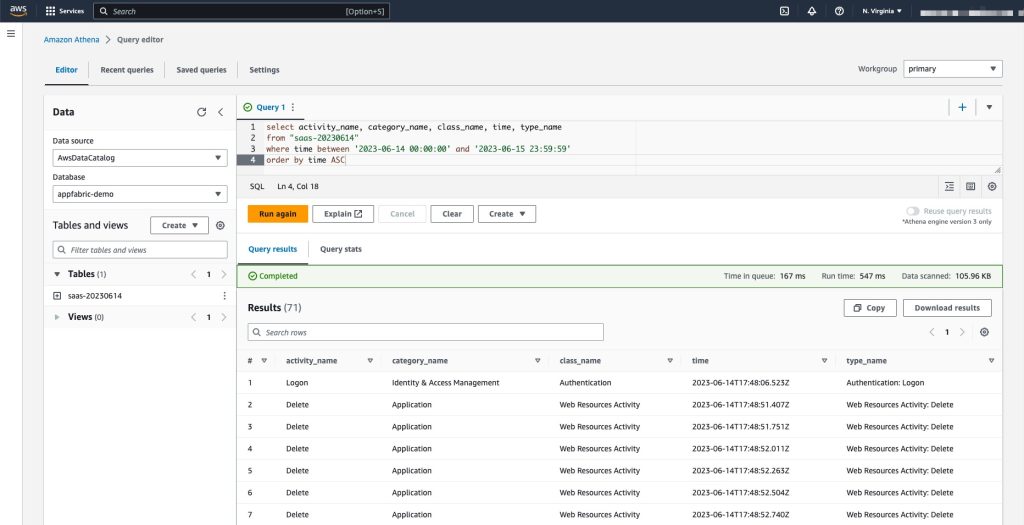Switch to the Editor tab
1024x525 pixels.
tap(67, 70)
